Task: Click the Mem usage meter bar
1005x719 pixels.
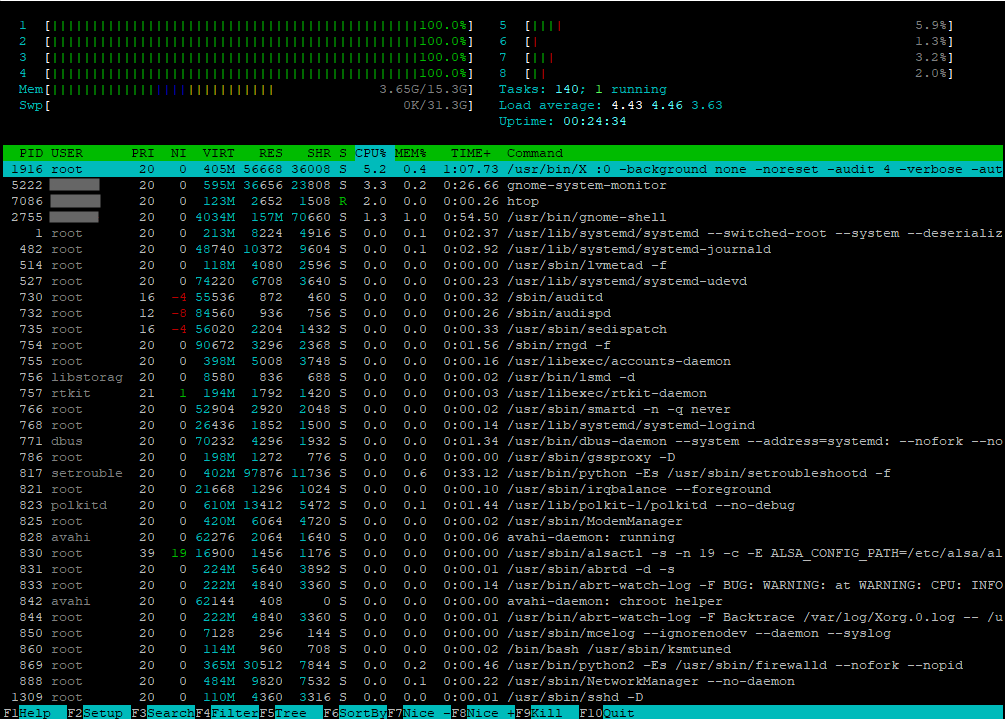Action: [259, 90]
